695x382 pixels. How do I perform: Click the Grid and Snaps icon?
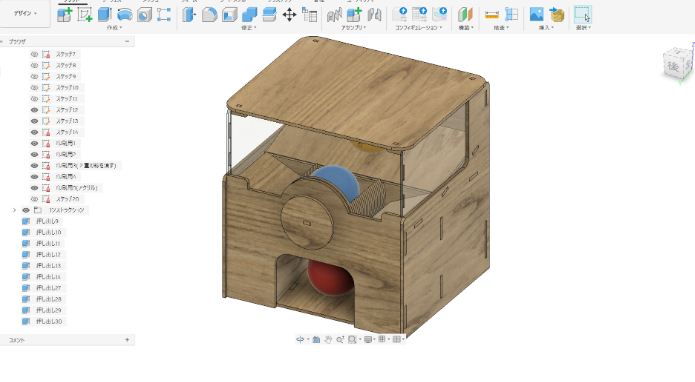pyautogui.click(x=382, y=339)
